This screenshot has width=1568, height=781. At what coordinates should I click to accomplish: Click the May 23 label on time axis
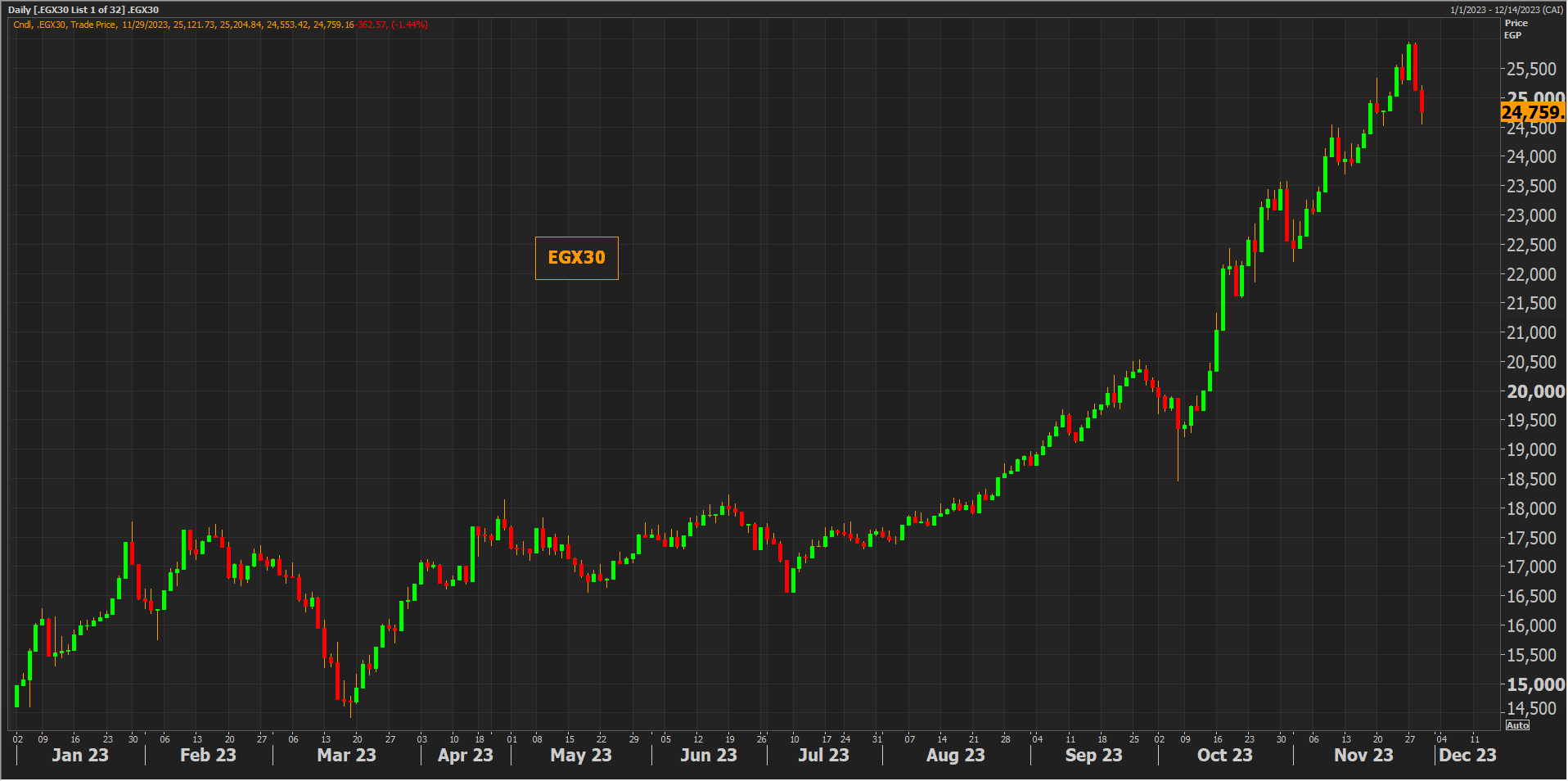(x=581, y=755)
